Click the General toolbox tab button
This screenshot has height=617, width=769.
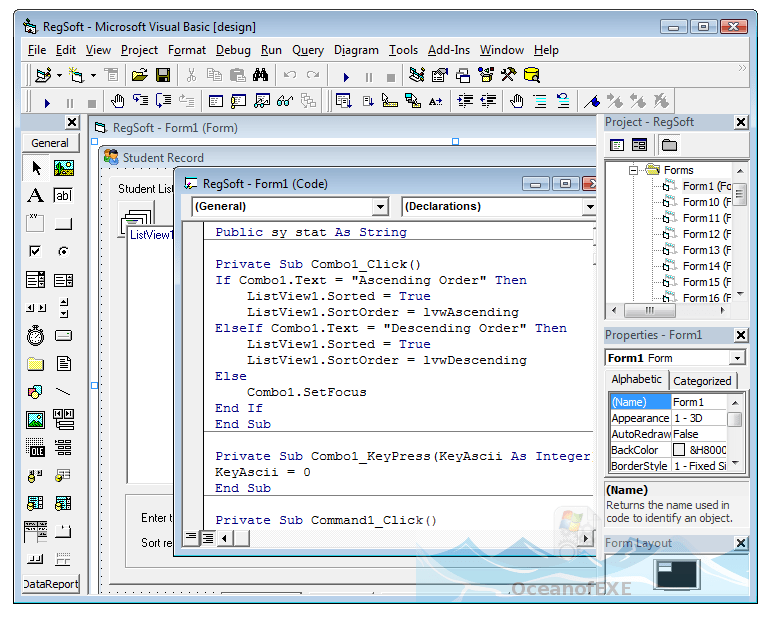(x=50, y=143)
